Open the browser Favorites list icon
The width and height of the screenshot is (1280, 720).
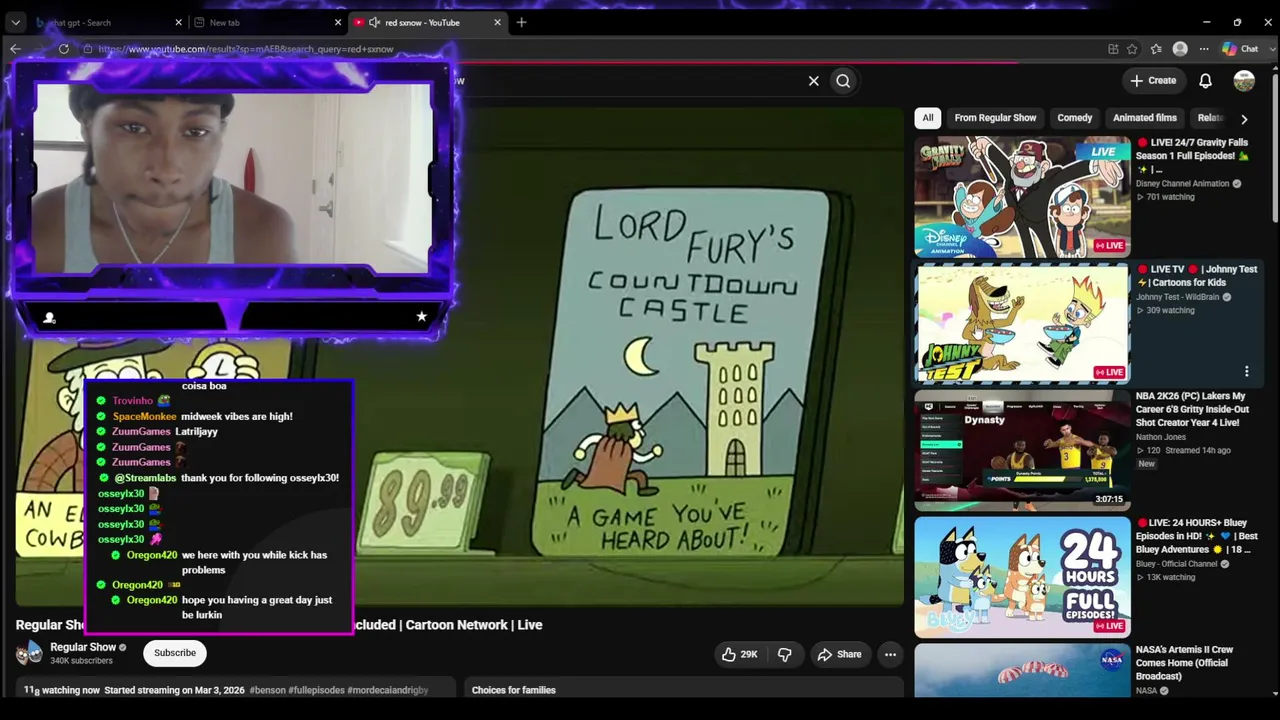pyautogui.click(x=1156, y=49)
